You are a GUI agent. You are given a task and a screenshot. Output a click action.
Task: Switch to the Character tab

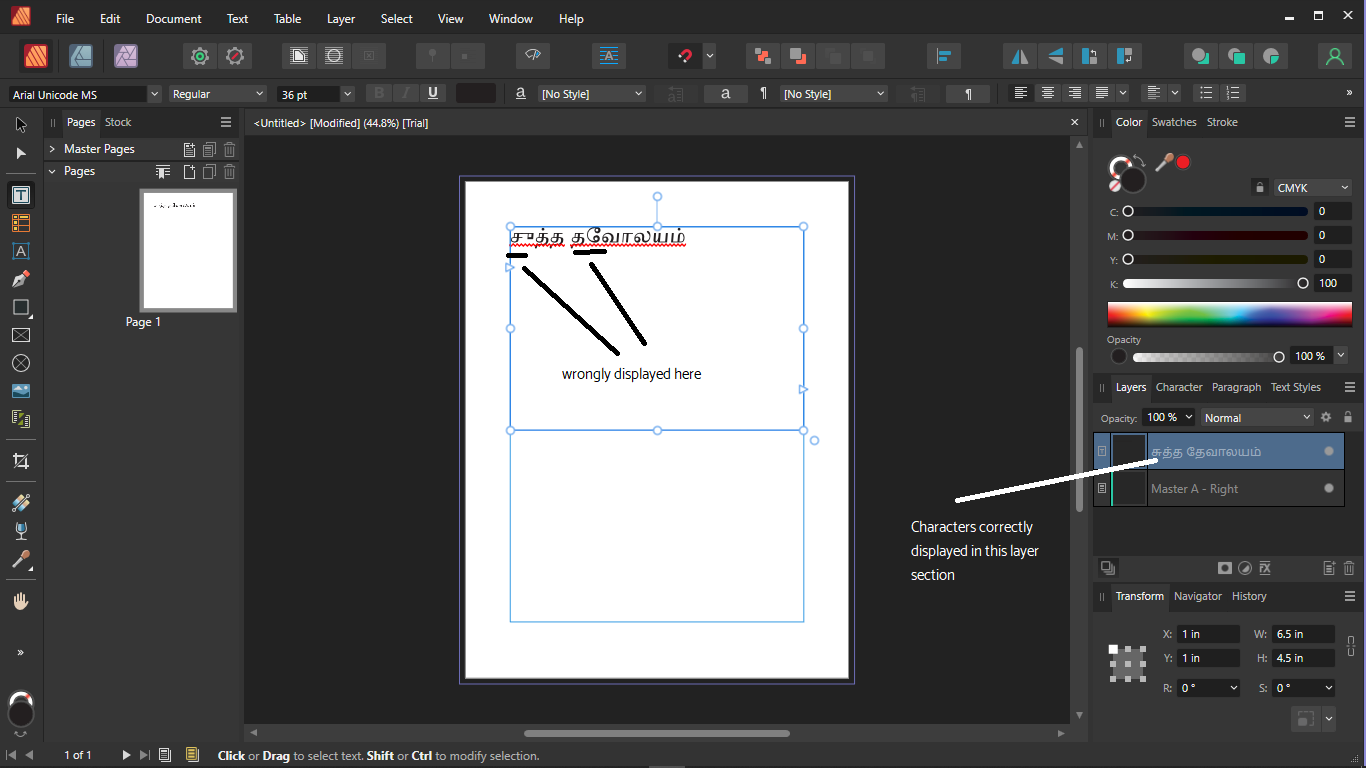1178,387
